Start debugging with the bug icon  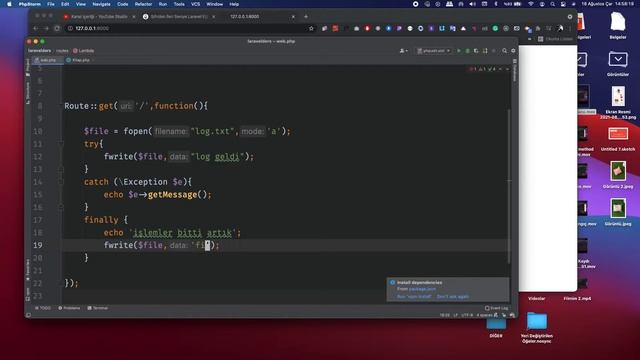(x=467, y=51)
